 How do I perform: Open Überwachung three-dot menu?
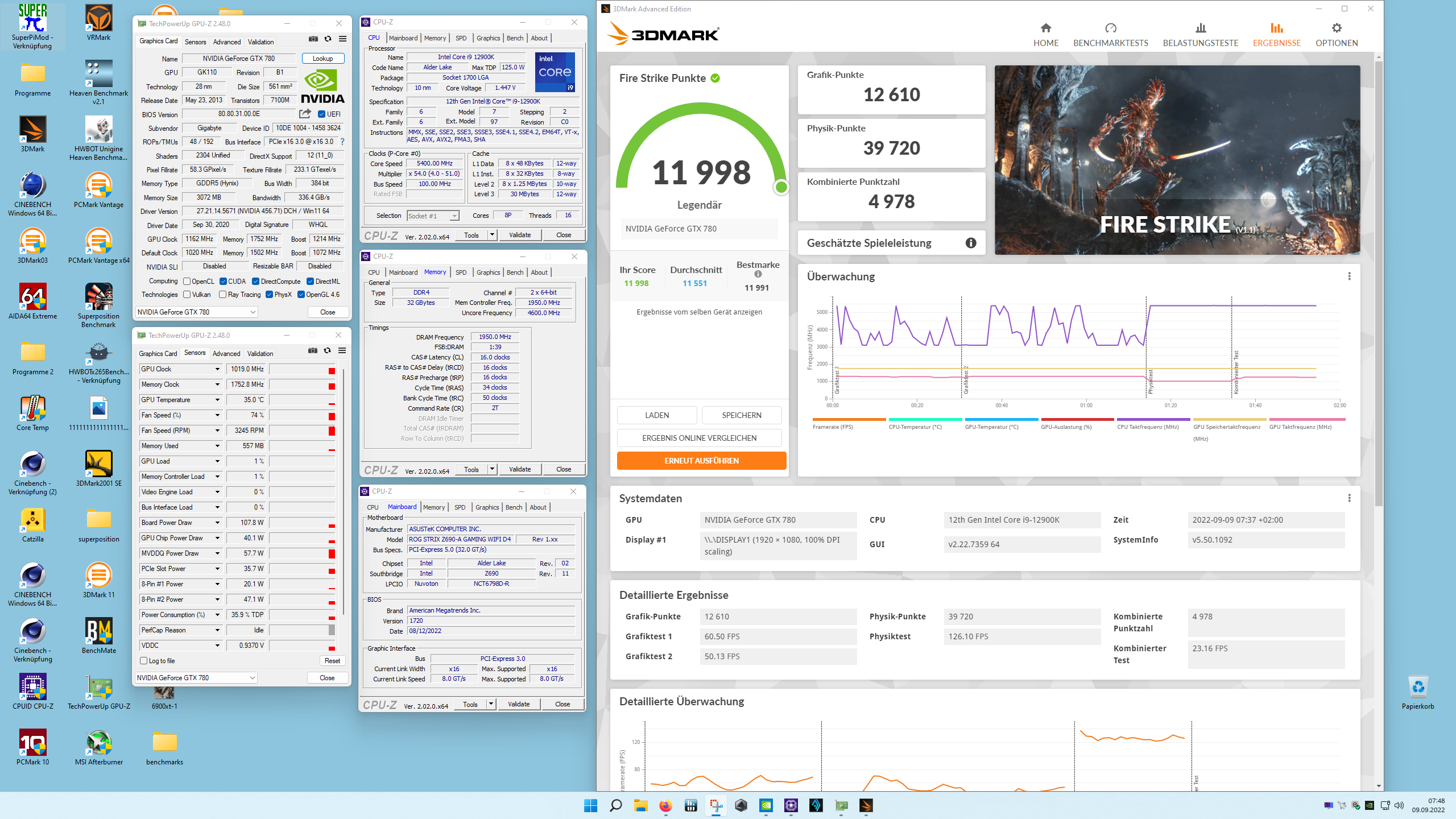coord(1349,276)
